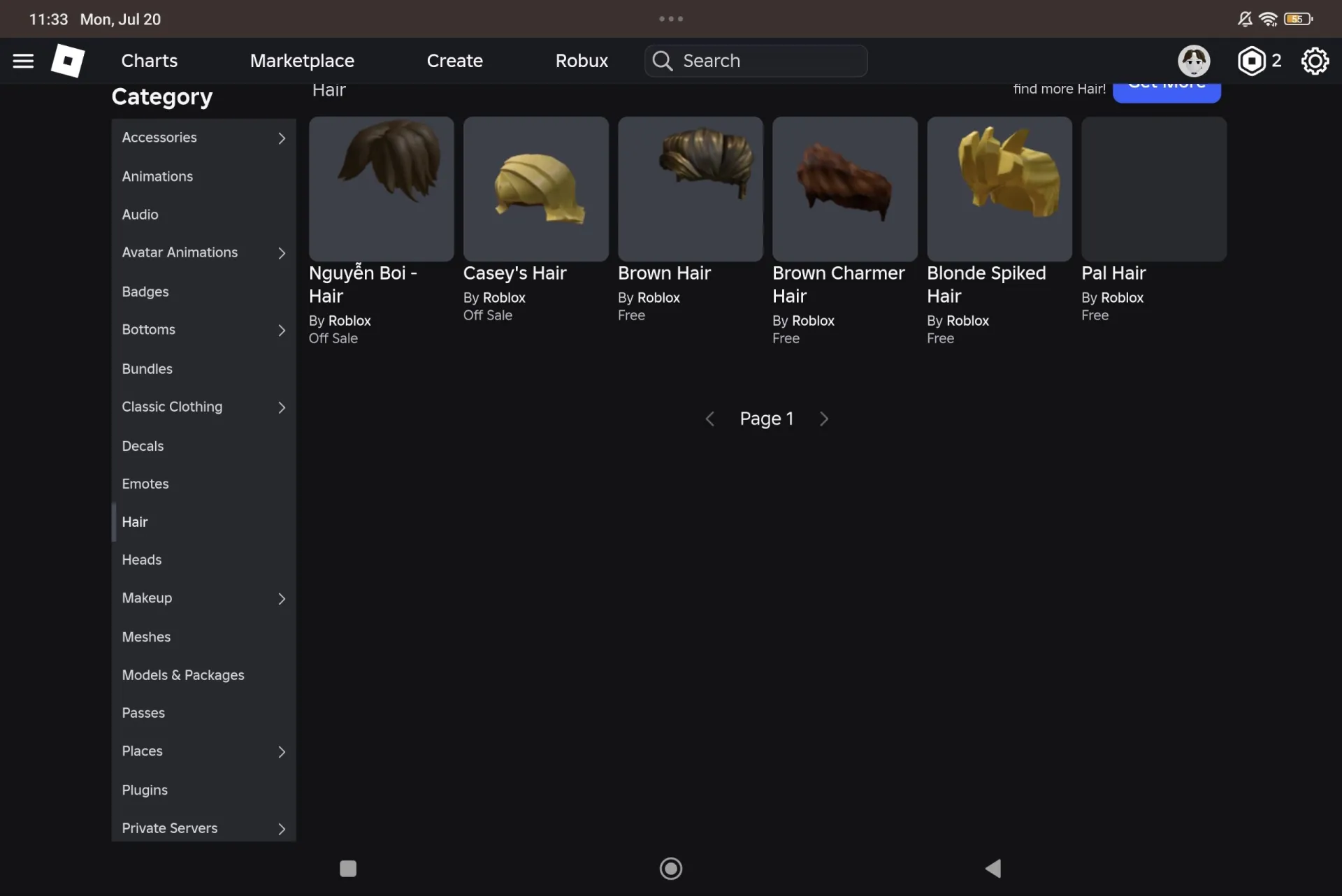Expand the Bottoms category chevron
This screenshot has height=896, width=1342.
[282, 330]
